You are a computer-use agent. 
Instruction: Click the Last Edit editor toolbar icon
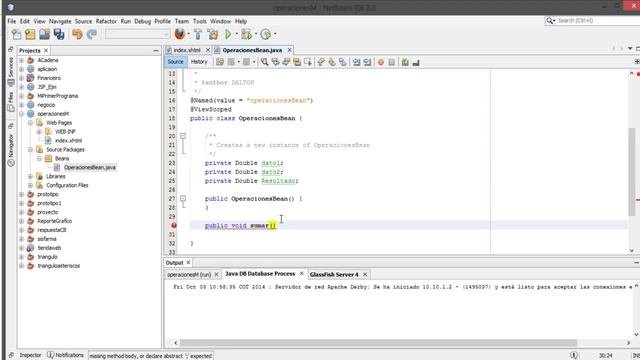tap(220, 62)
